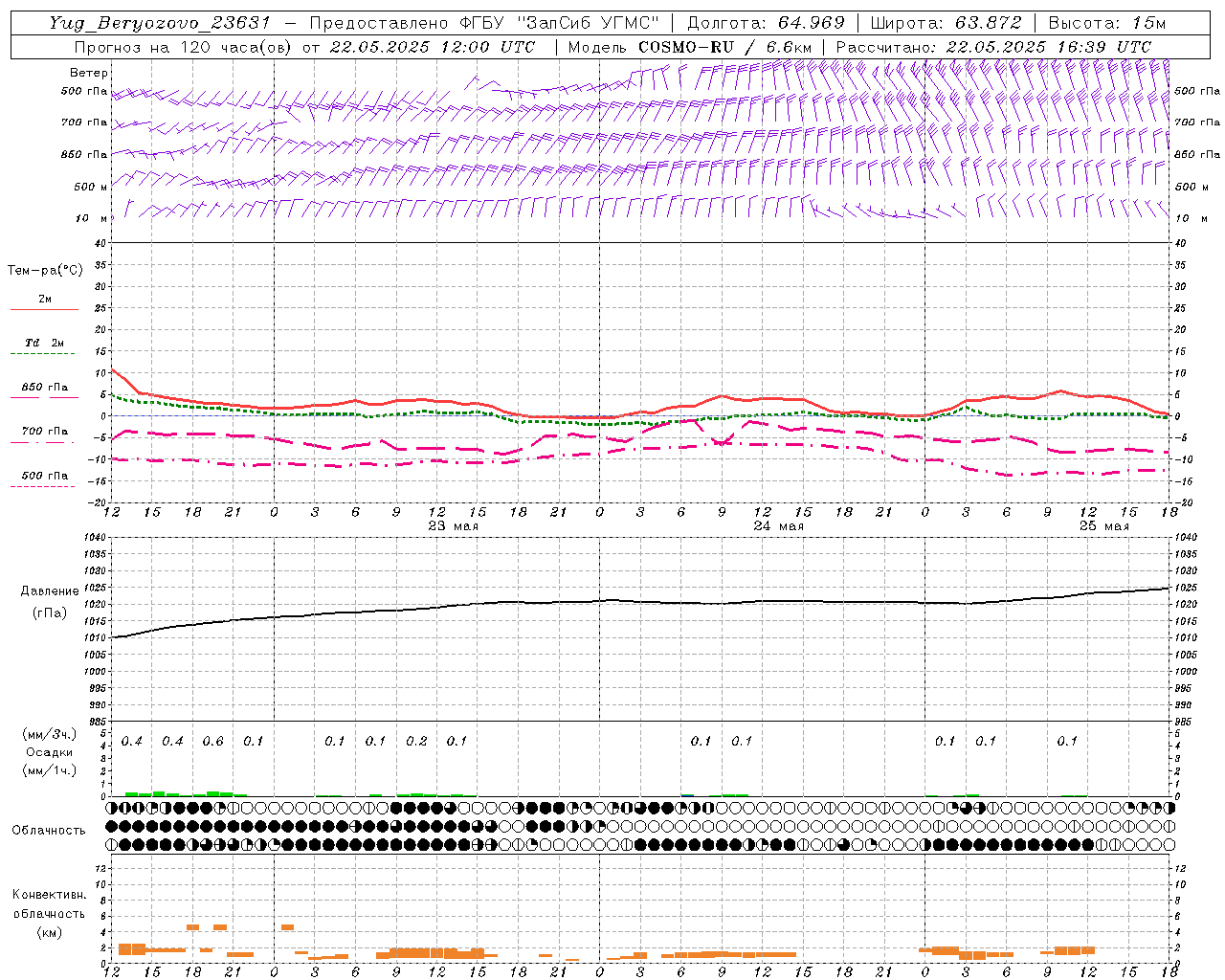Click the 700 гПа temperature legend entry
Image resolution: width=1225 pixels, height=980 pixels.
45,432
